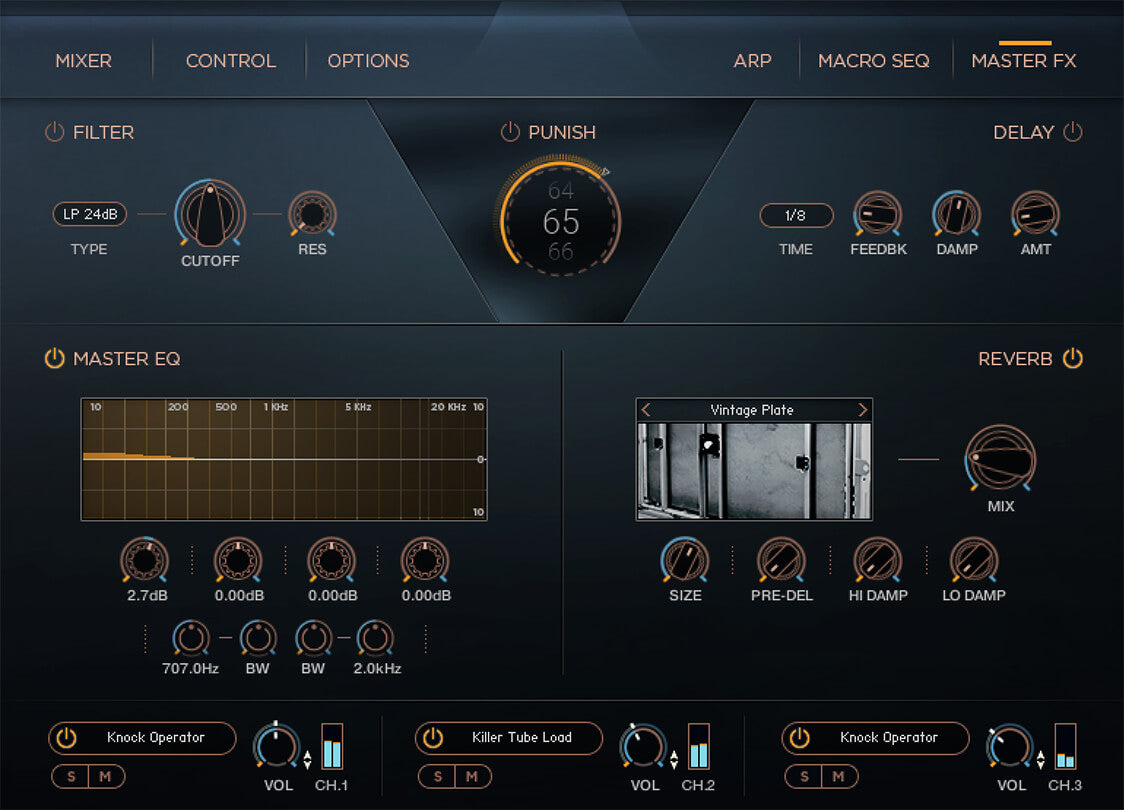
Task: Enable the Punish effect power icon
Action: point(510,132)
